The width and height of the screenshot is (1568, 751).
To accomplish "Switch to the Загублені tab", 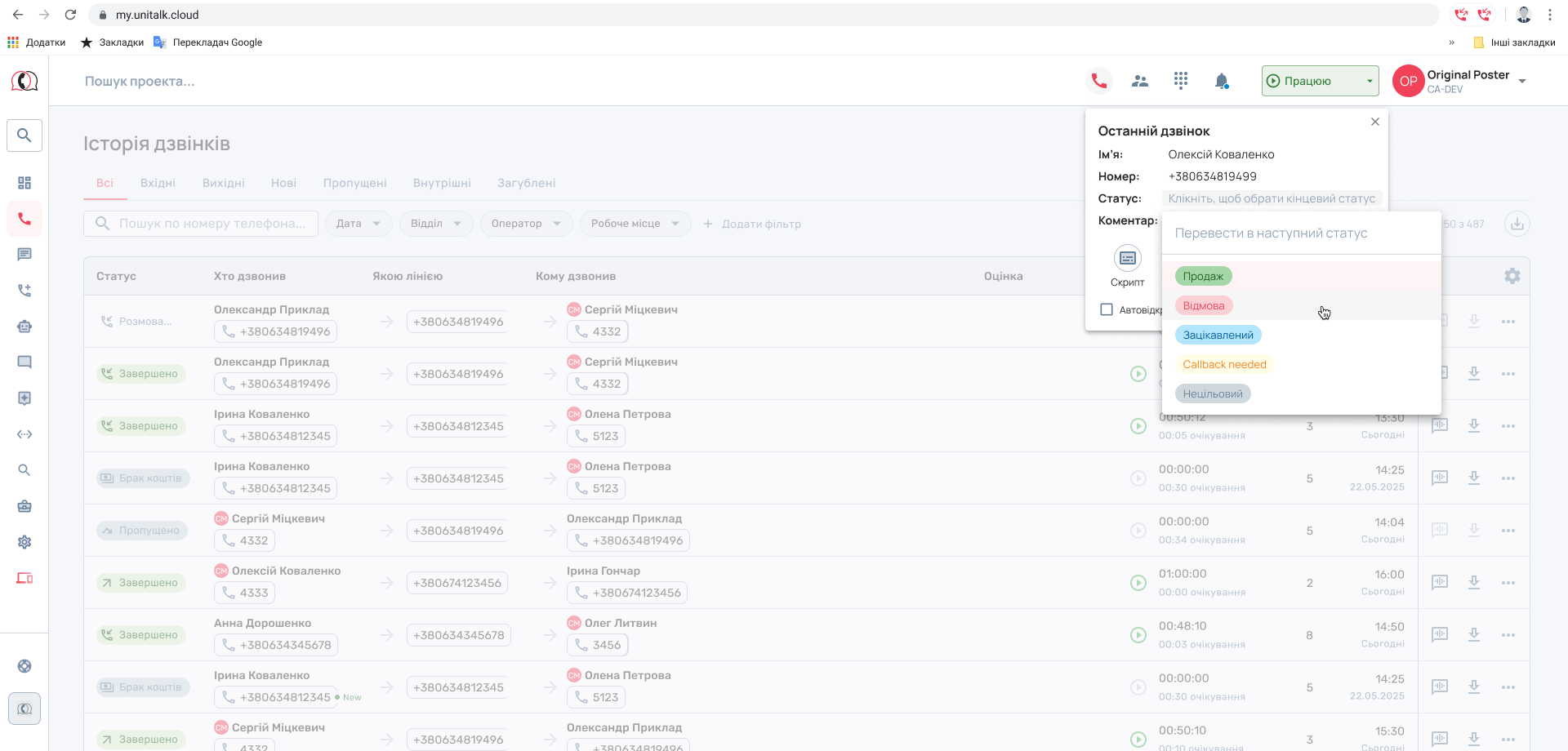I will [527, 183].
